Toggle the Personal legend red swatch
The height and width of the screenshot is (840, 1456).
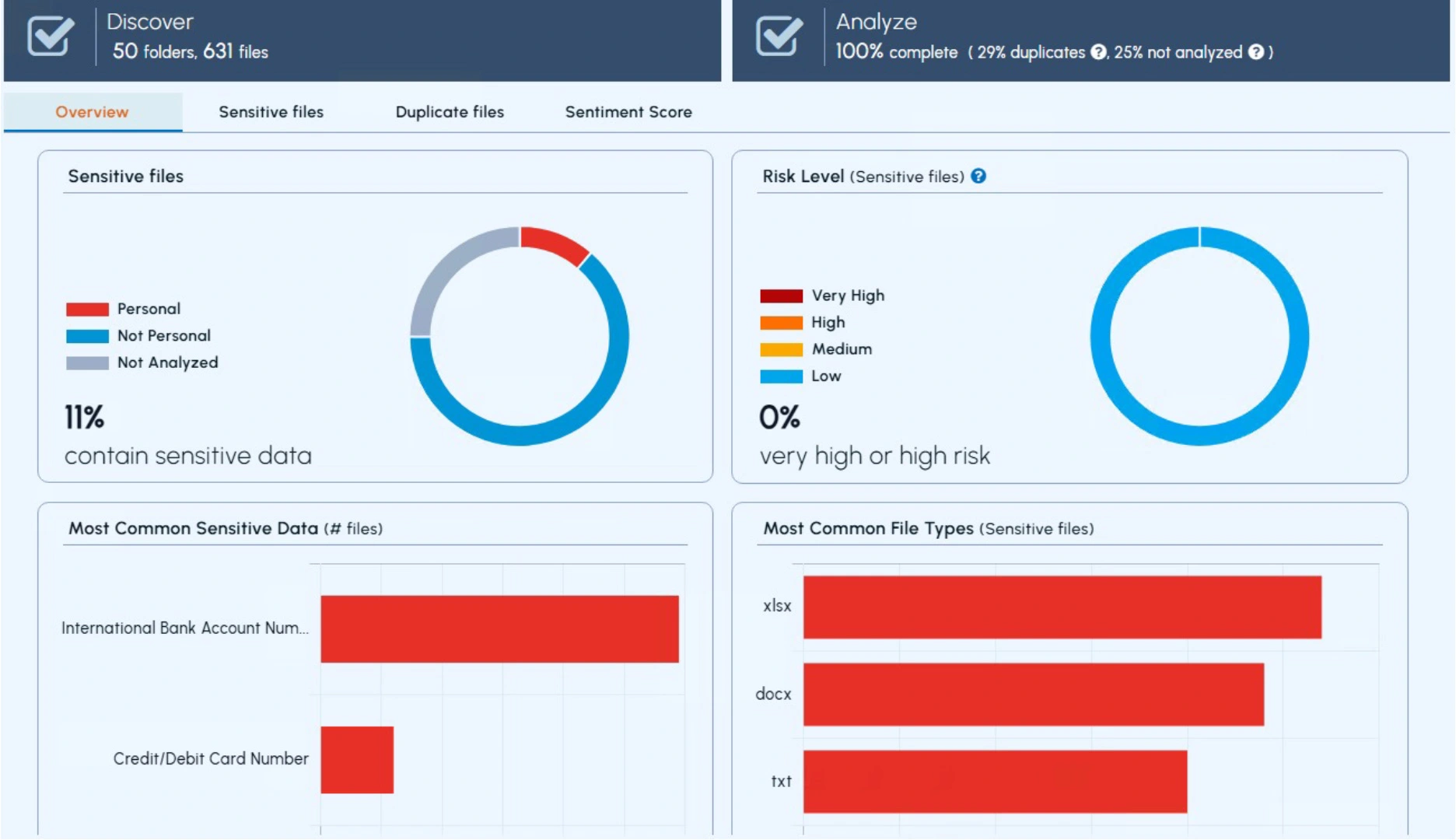87,310
